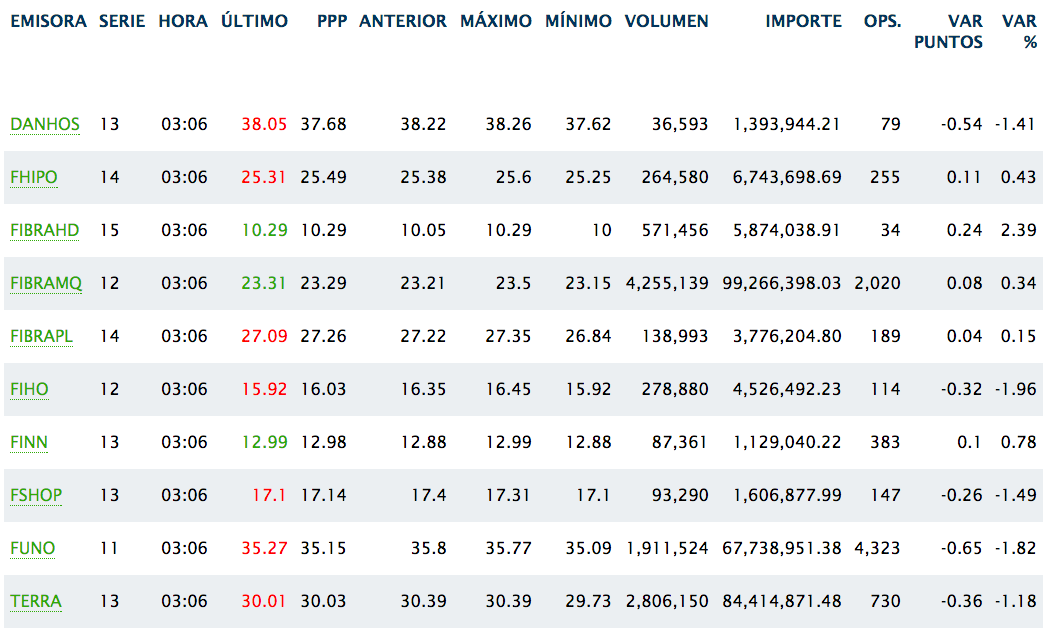Image resolution: width=1050 pixels, height=634 pixels.
Task: Select FIBRAHD percent change 2.39
Action: click(x=1019, y=230)
